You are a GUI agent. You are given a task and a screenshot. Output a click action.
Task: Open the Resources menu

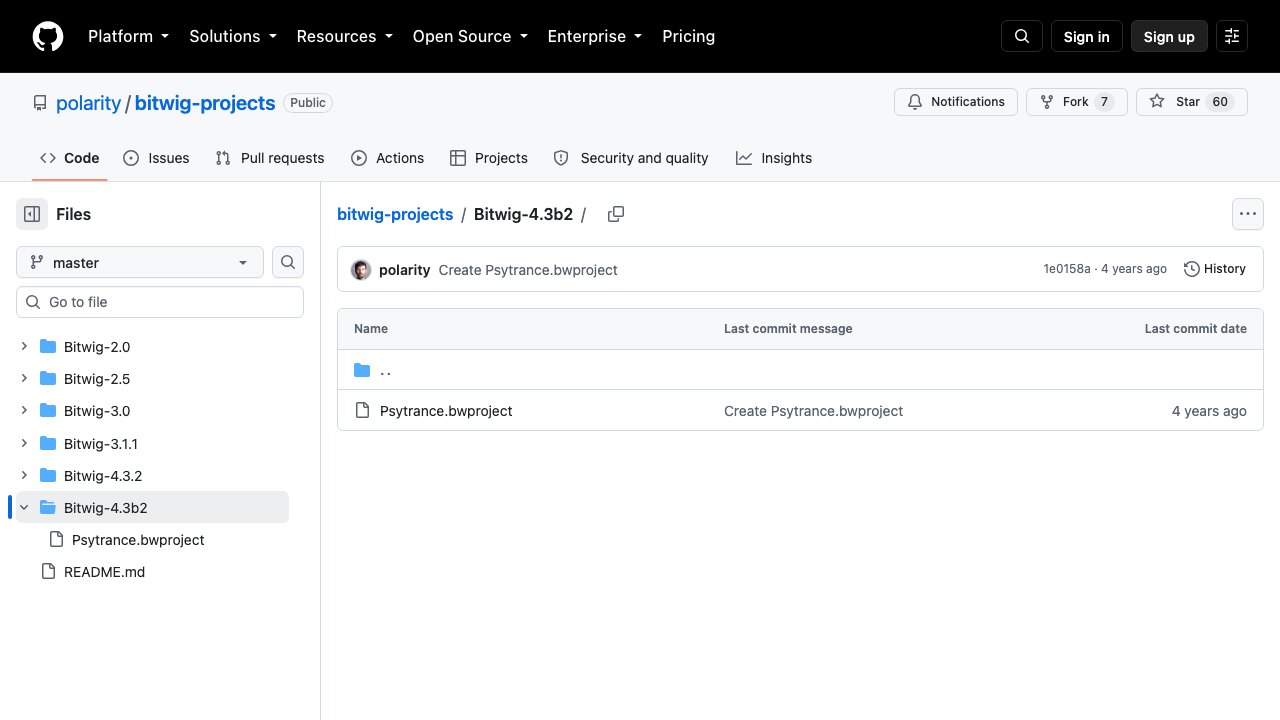344,36
